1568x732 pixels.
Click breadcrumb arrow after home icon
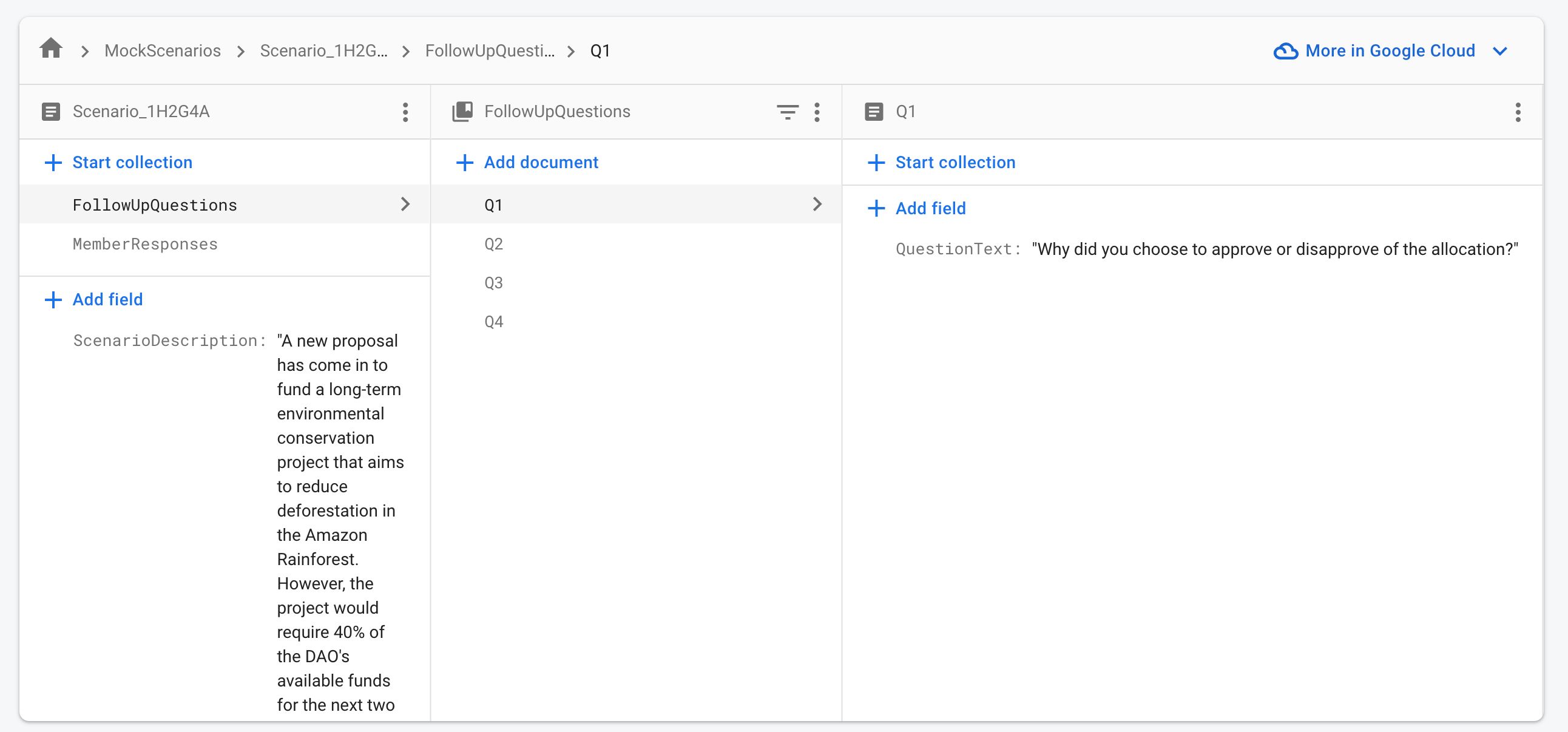tap(85, 51)
